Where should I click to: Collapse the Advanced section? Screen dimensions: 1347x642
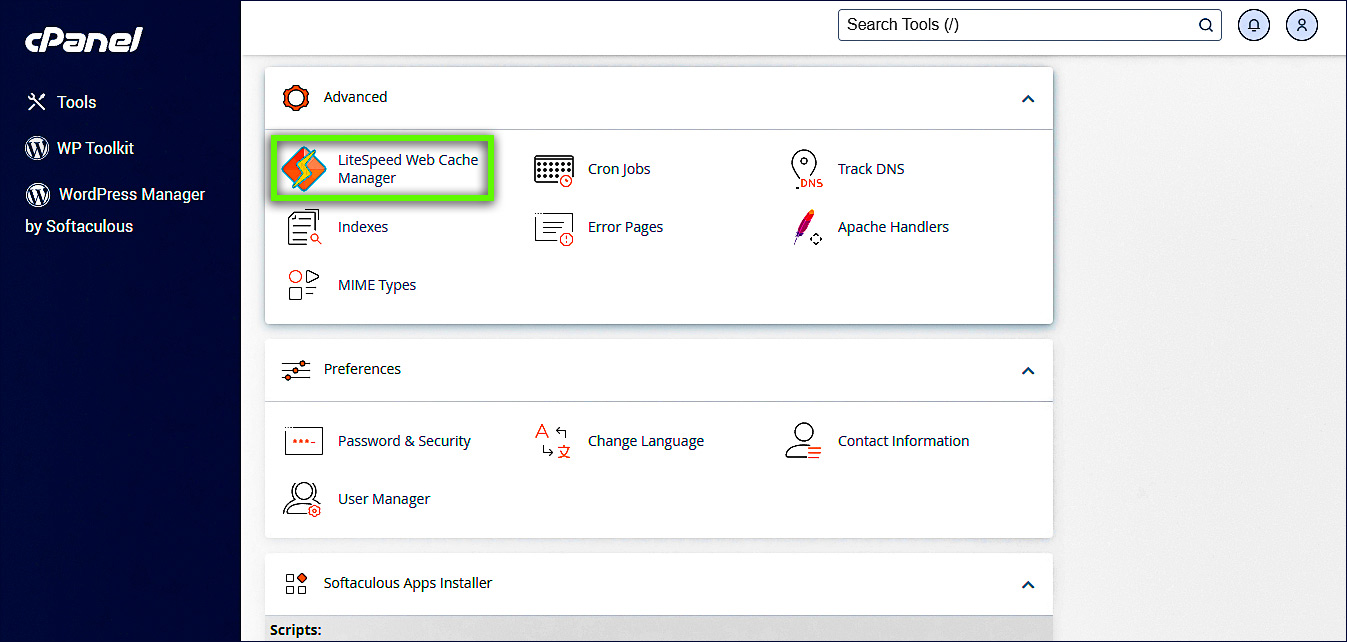pos(1028,99)
